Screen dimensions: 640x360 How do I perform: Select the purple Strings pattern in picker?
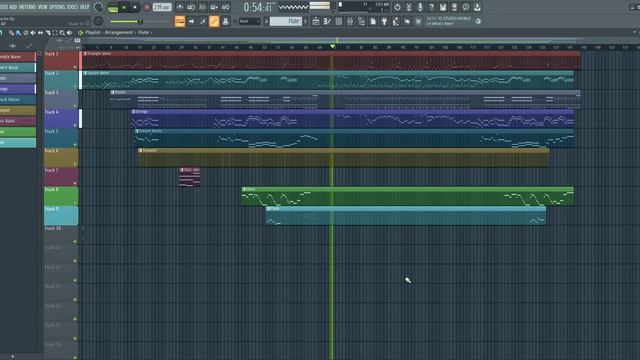click(18, 89)
